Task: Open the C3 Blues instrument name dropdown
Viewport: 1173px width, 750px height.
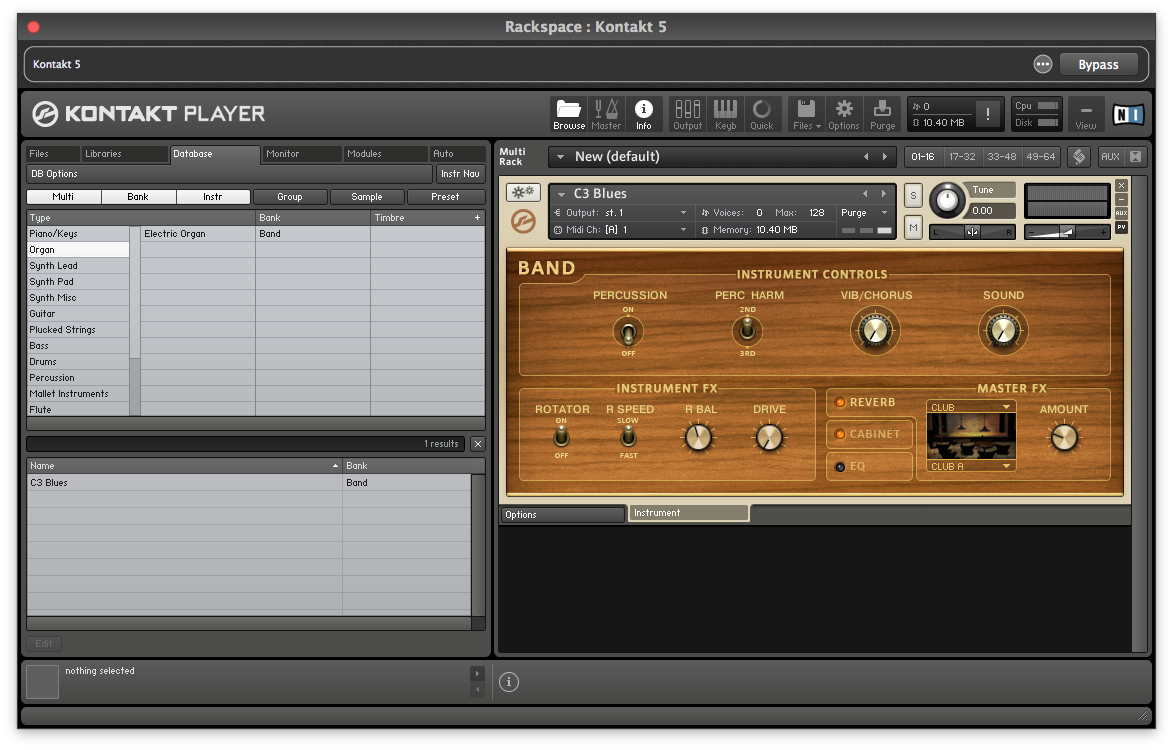Action: 562,194
